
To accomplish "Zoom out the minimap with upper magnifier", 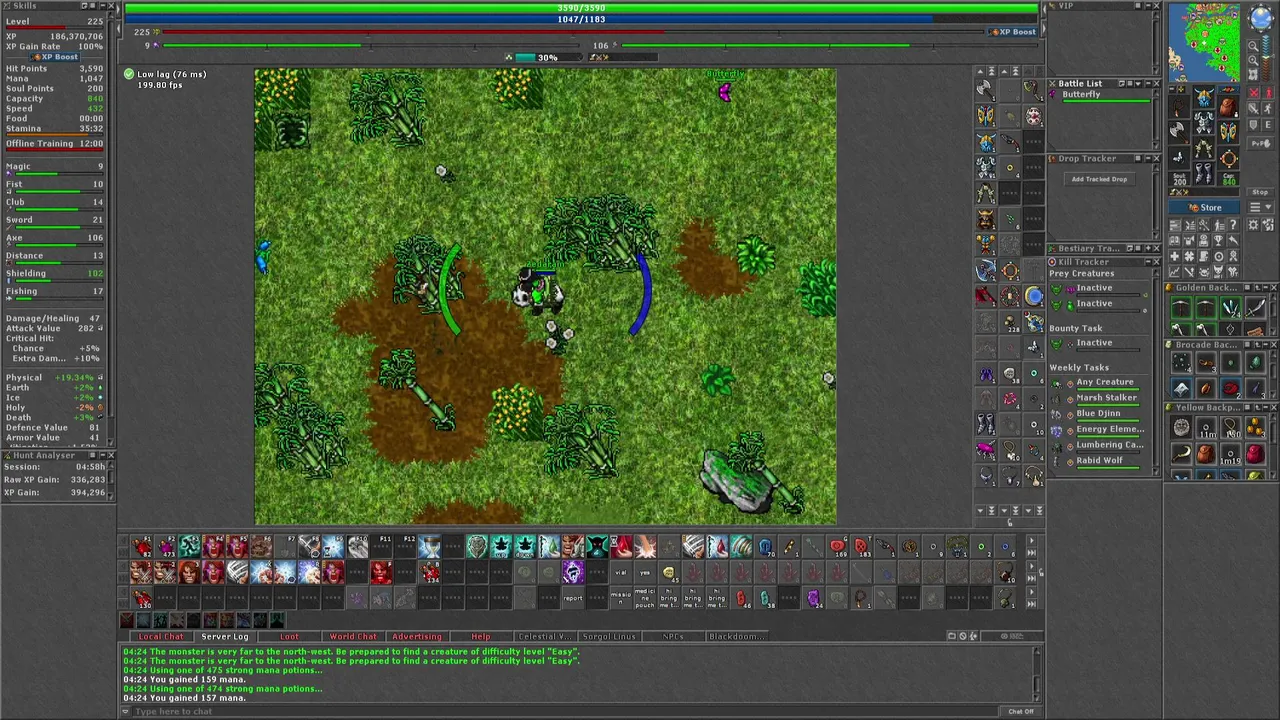I will click(x=1253, y=46).
